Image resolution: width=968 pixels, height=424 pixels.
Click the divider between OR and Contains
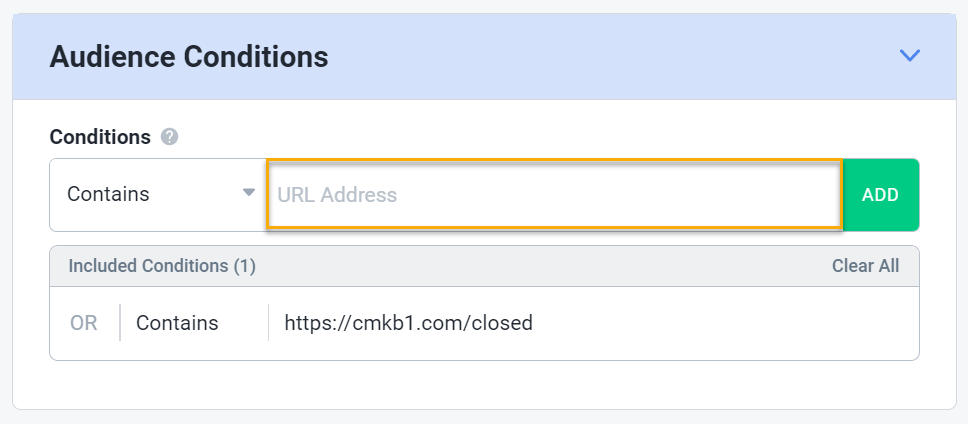point(120,323)
